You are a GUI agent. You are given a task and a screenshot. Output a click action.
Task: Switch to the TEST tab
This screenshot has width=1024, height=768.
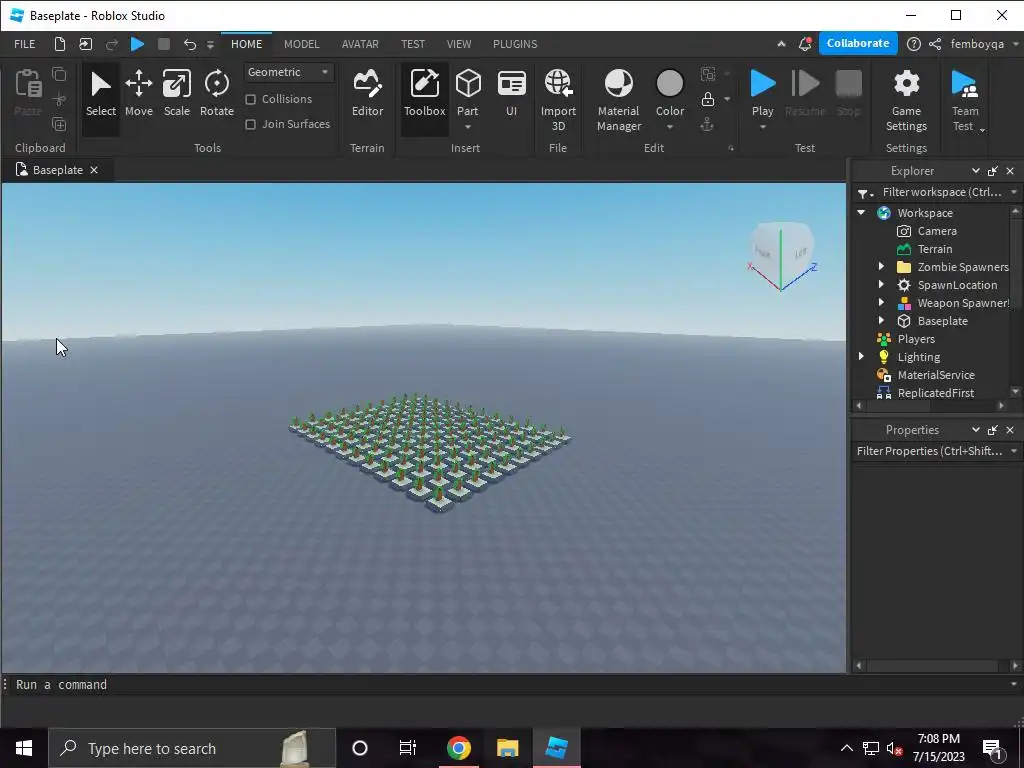pos(413,44)
